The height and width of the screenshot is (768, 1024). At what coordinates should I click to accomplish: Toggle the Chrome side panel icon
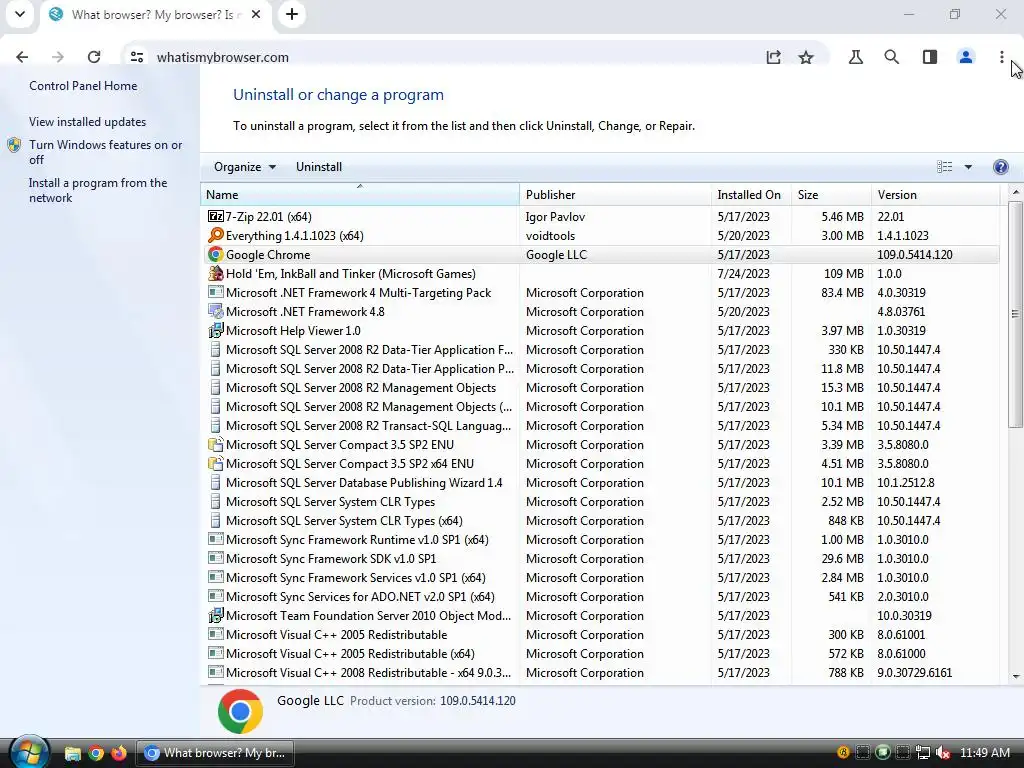929,57
